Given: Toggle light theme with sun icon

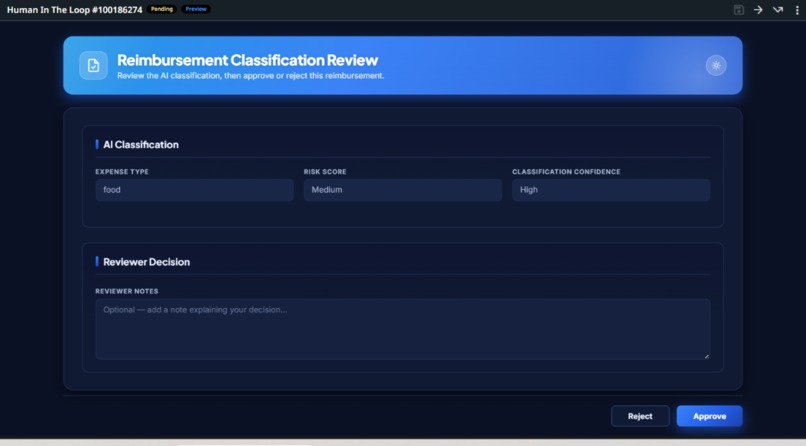Looking at the screenshot, I should point(716,65).
